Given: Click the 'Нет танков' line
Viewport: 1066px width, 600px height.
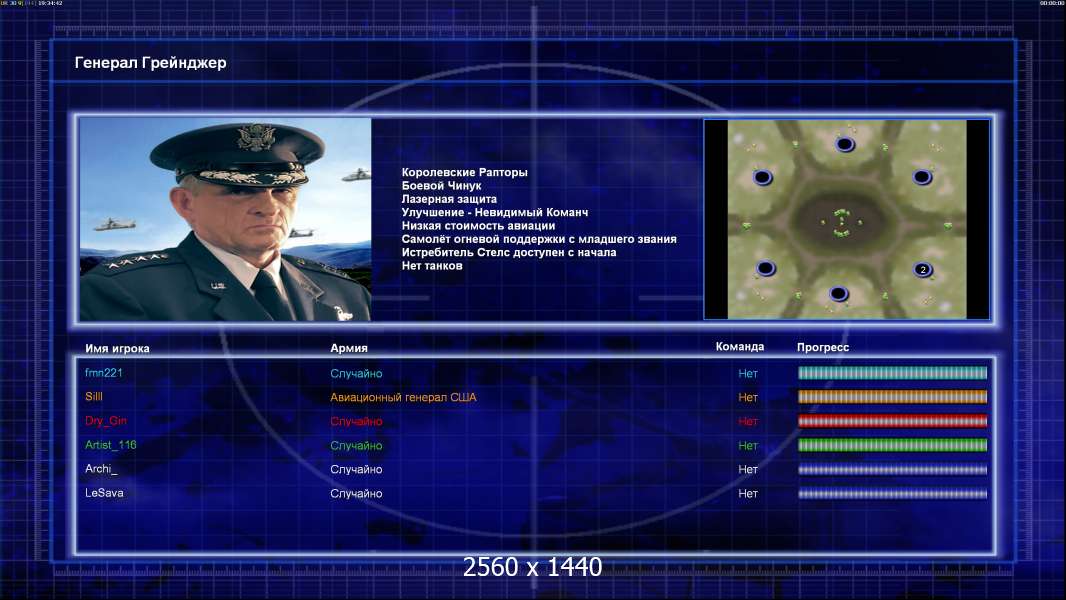Looking at the screenshot, I should (x=432, y=266).
